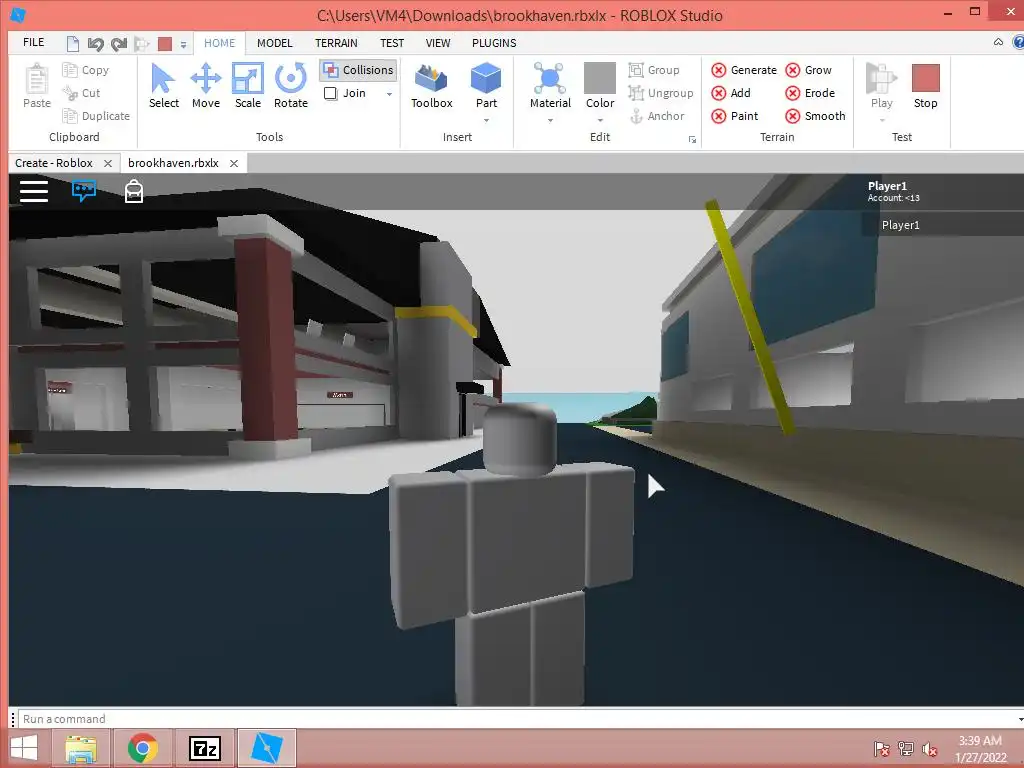Viewport: 1024px width, 768px height.
Task: Collapse the ribbon with the chevron
Action: click(x=998, y=42)
